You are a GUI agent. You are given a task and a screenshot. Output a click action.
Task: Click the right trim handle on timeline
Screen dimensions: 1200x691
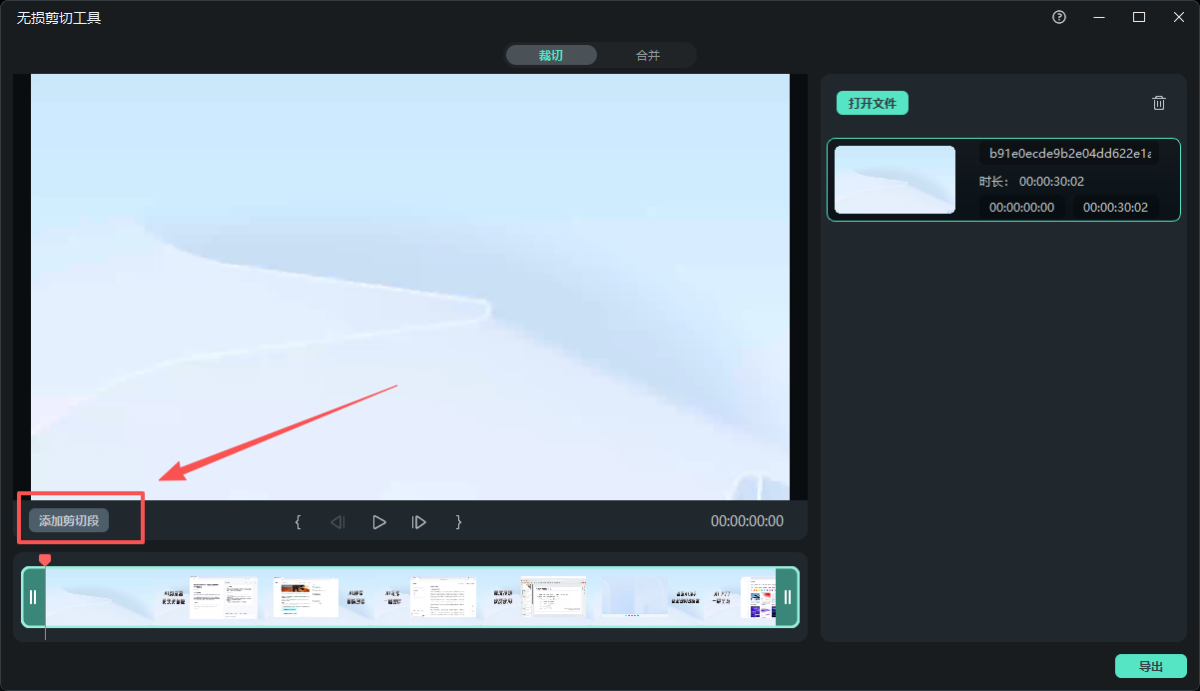click(787, 597)
